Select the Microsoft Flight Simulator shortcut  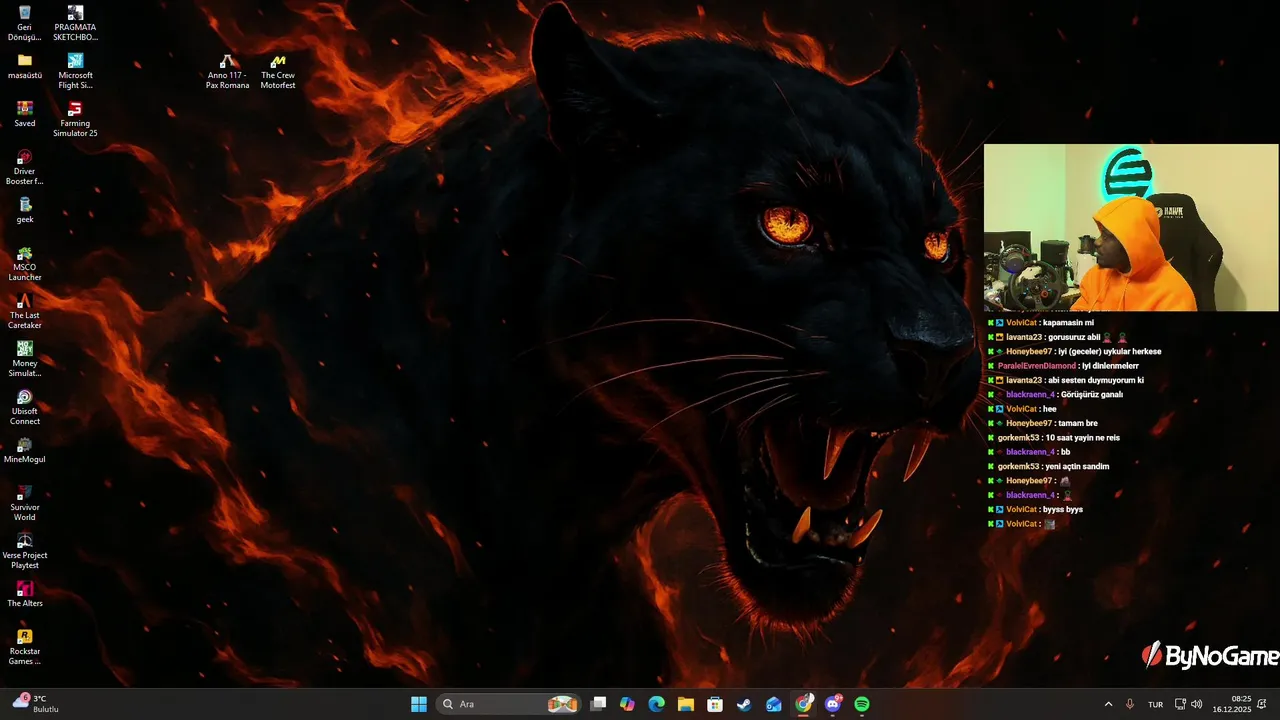pyautogui.click(x=75, y=71)
